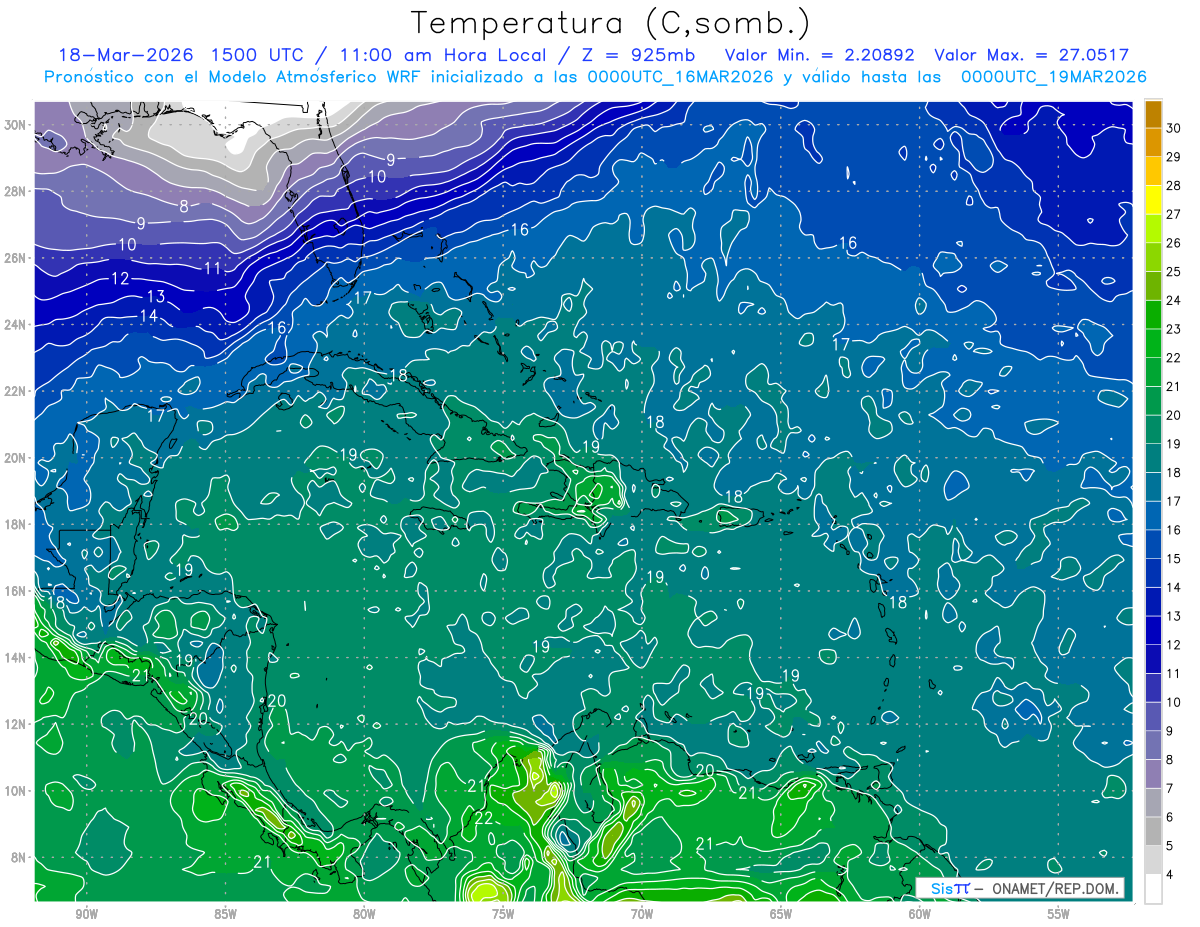Click the "70W" longitude axis label
The height and width of the screenshot is (927, 1200).
(x=642, y=914)
